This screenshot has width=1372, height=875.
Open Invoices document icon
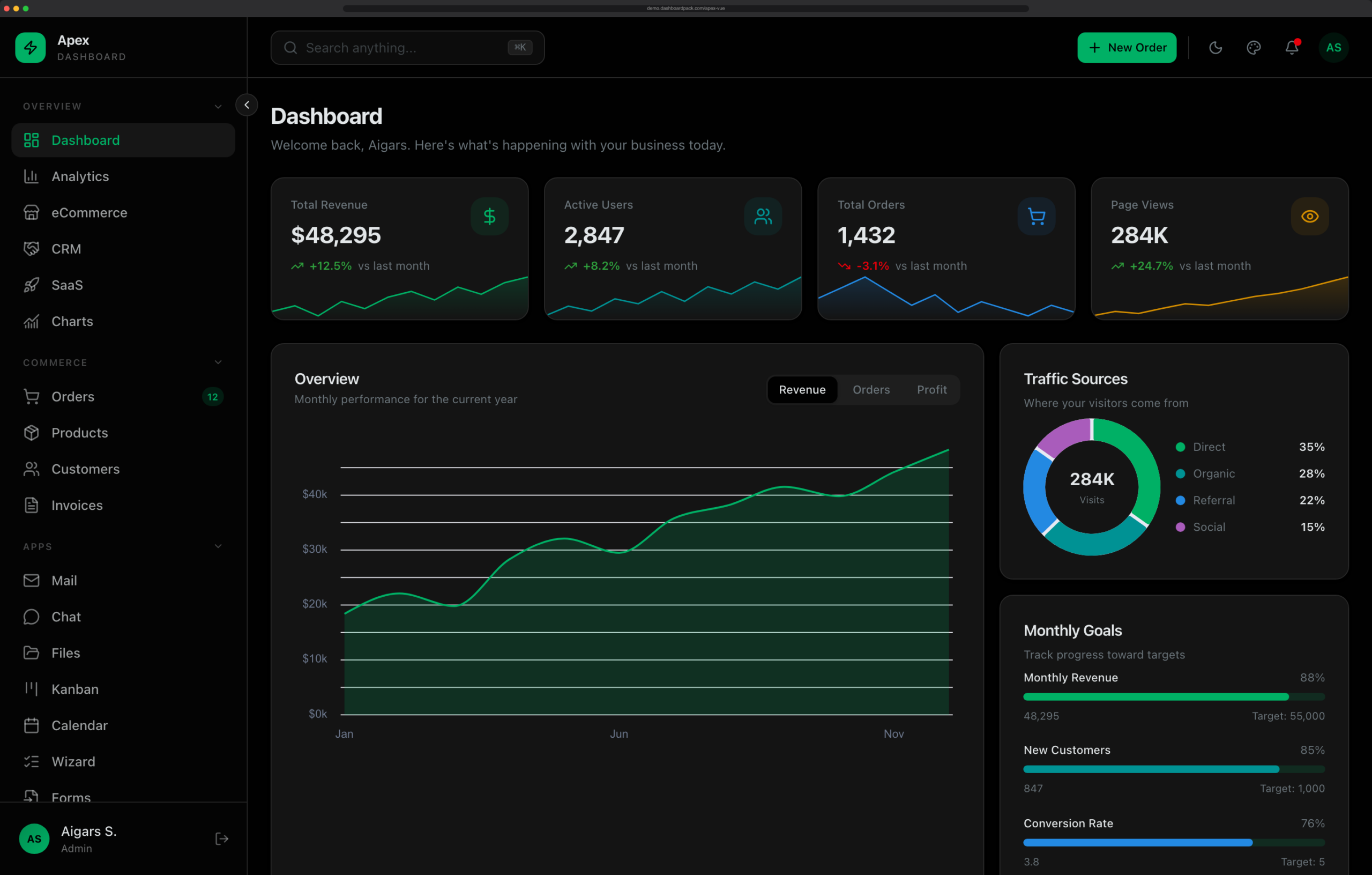click(31, 505)
